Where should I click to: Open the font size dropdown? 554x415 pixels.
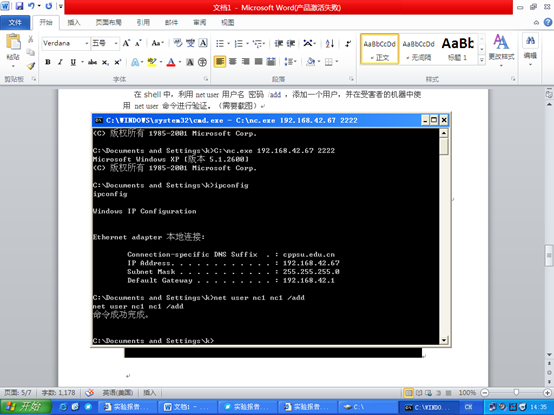click(x=116, y=43)
